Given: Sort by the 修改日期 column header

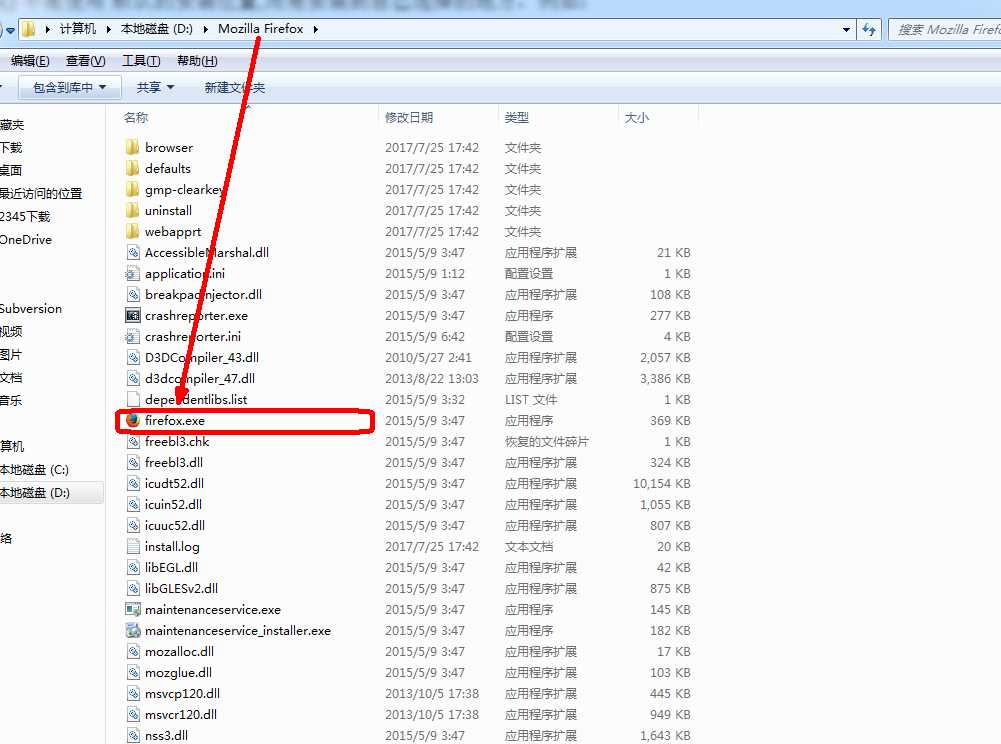Looking at the screenshot, I should coord(409,118).
